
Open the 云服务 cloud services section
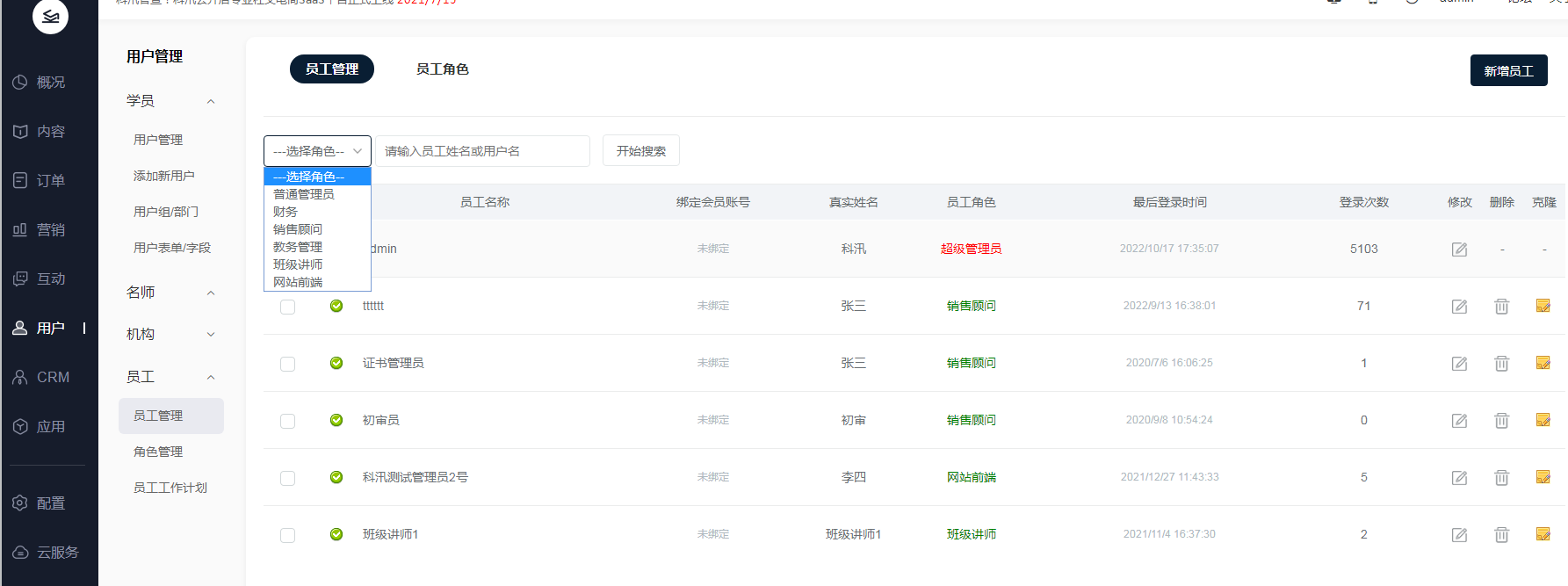click(x=46, y=552)
